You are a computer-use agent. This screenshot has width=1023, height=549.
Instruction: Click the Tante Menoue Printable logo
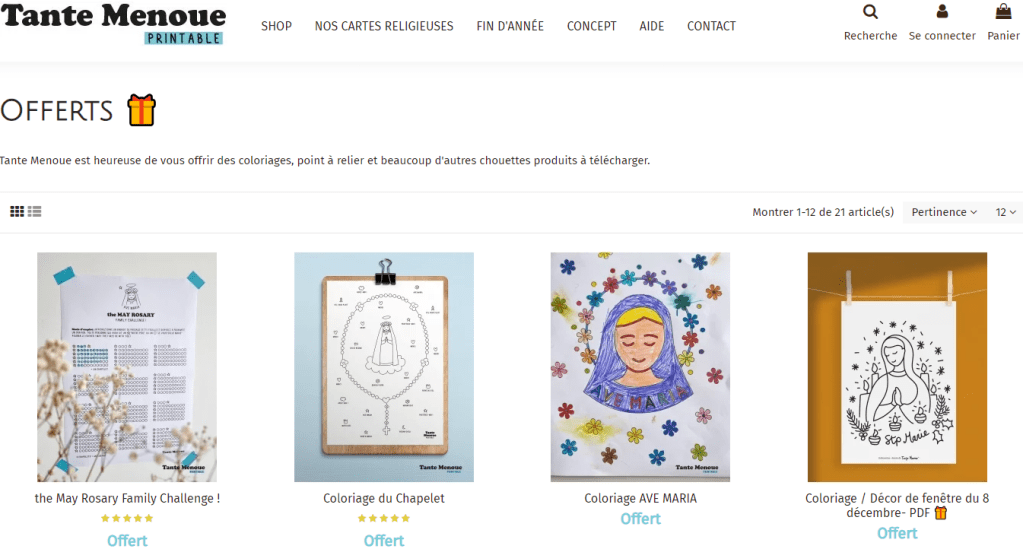pyautogui.click(x=114, y=24)
